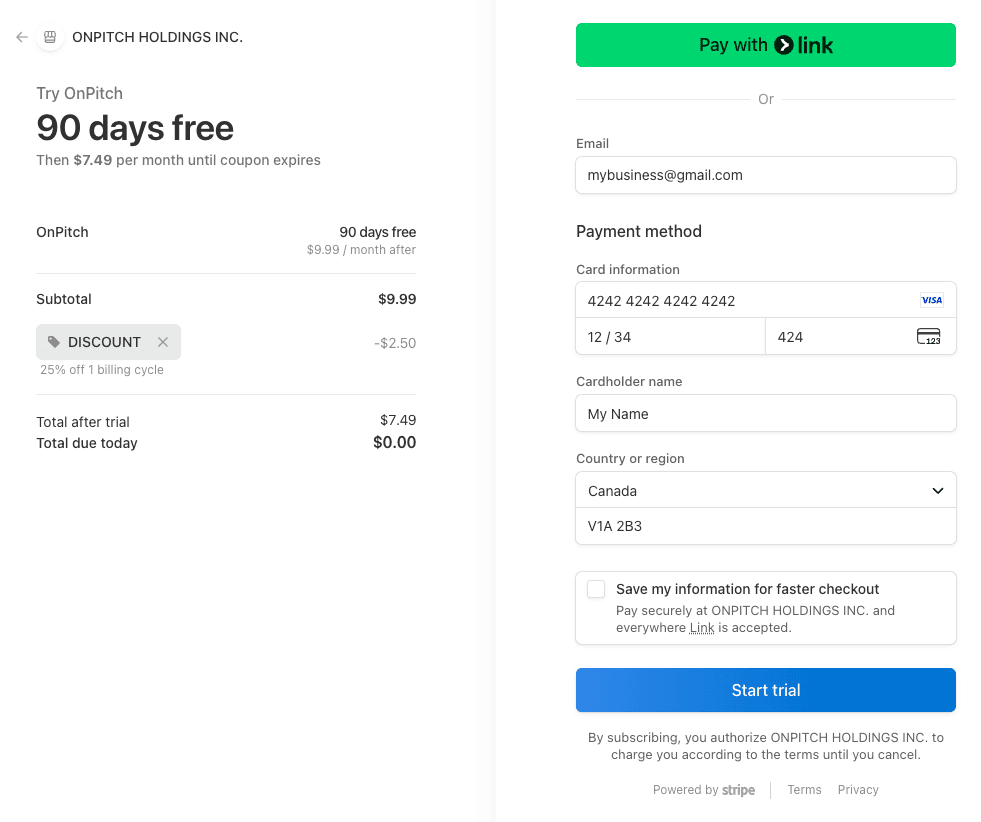The image size is (981, 822).
Task: Click the Start trial button
Action: pyautogui.click(x=765, y=690)
